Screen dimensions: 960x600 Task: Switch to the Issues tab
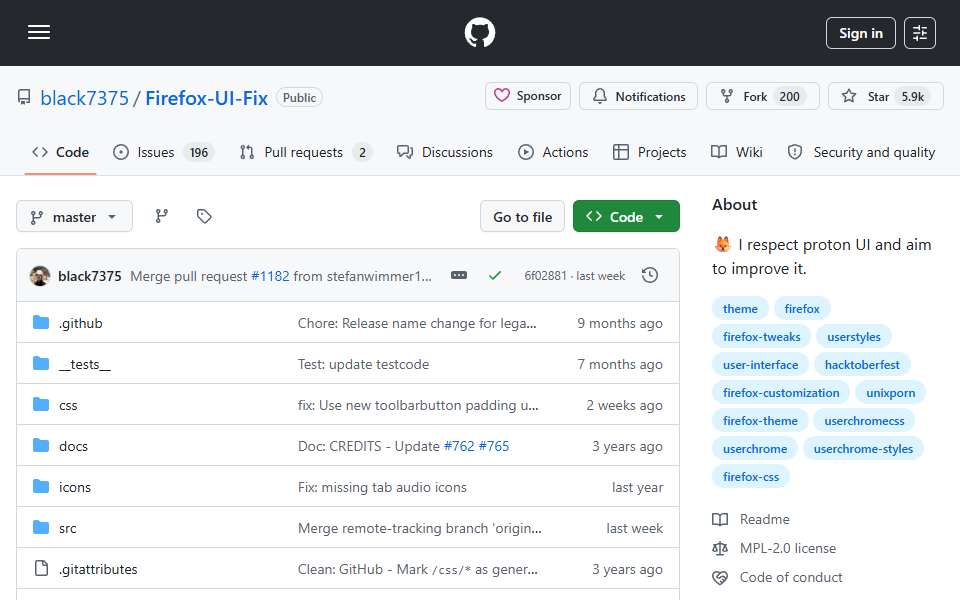163,152
